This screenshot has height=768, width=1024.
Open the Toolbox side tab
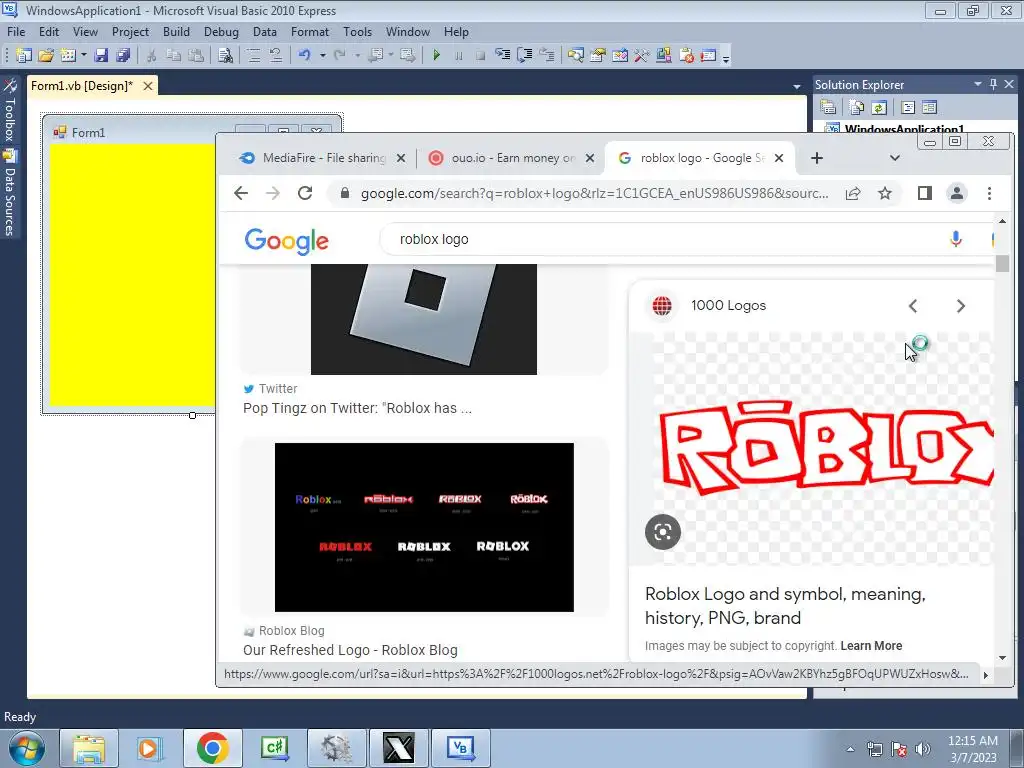click(10, 111)
